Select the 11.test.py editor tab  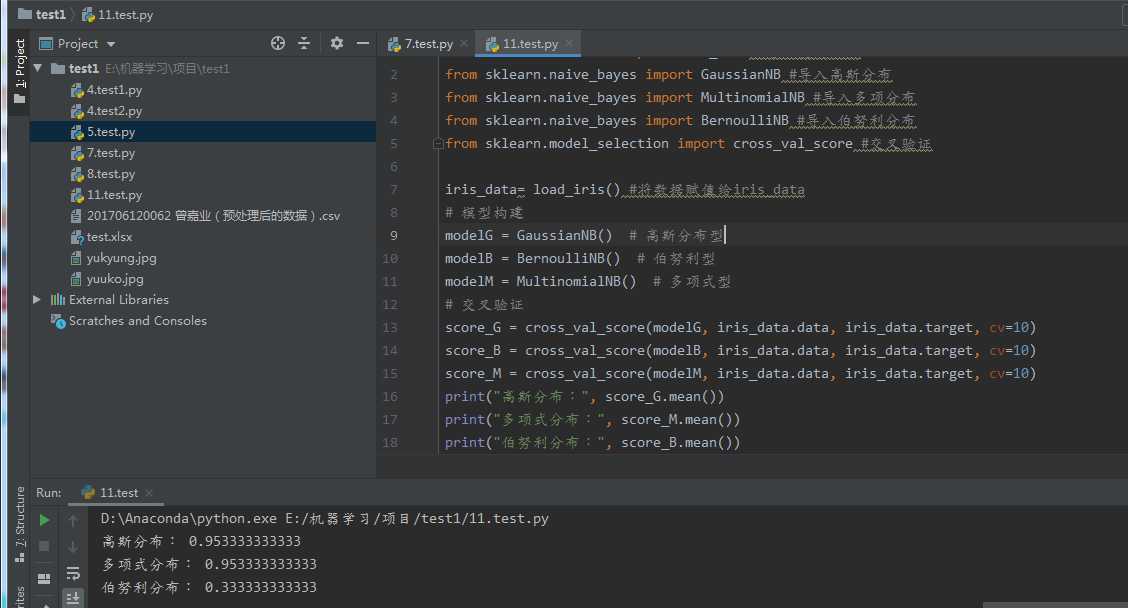pos(523,44)
